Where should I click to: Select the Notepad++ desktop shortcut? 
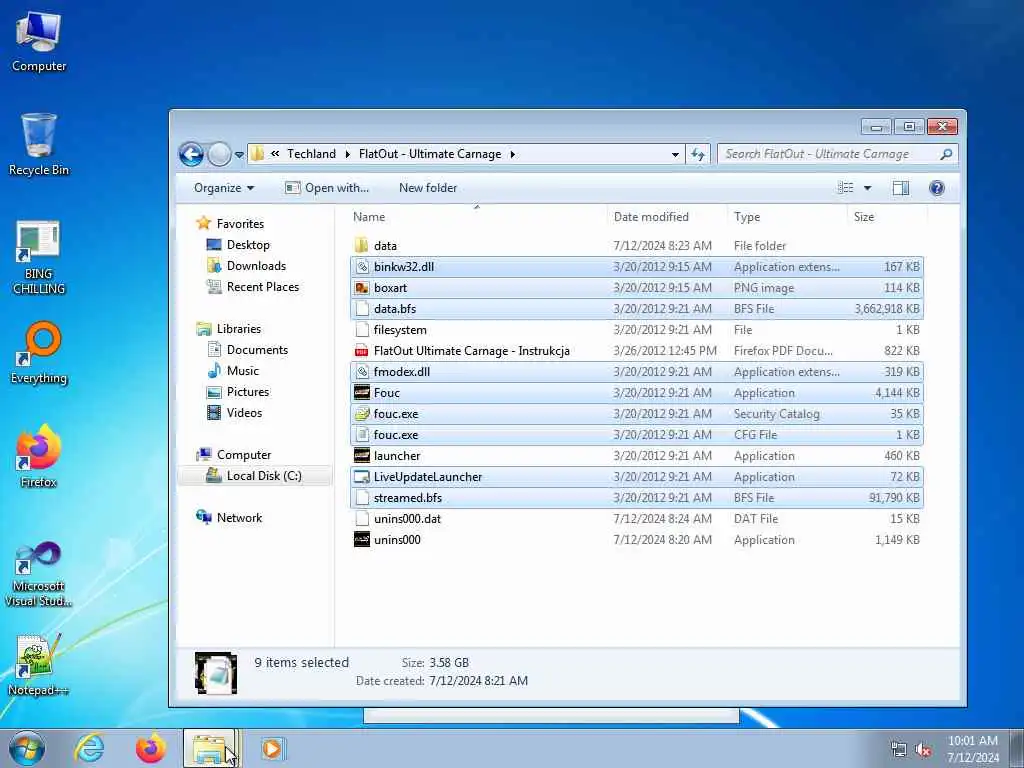(39, 665)
